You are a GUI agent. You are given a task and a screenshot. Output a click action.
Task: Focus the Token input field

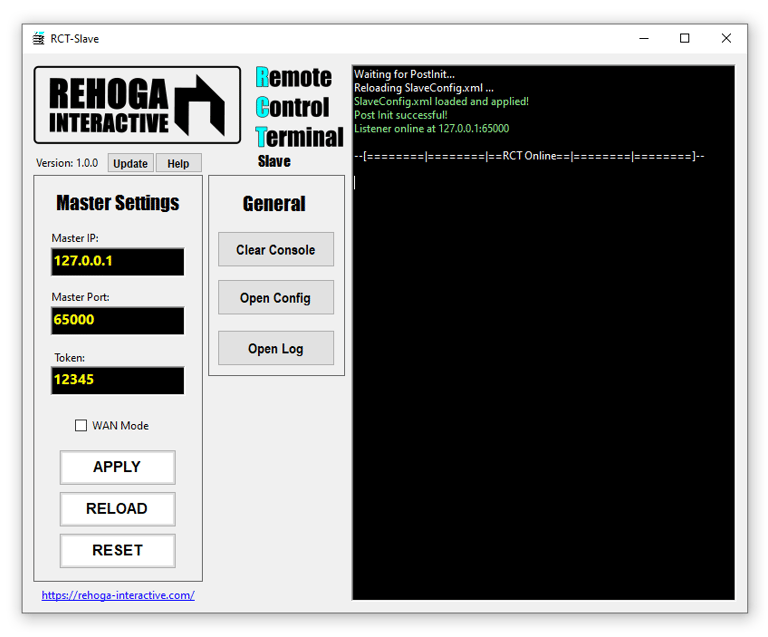point(118,380)
